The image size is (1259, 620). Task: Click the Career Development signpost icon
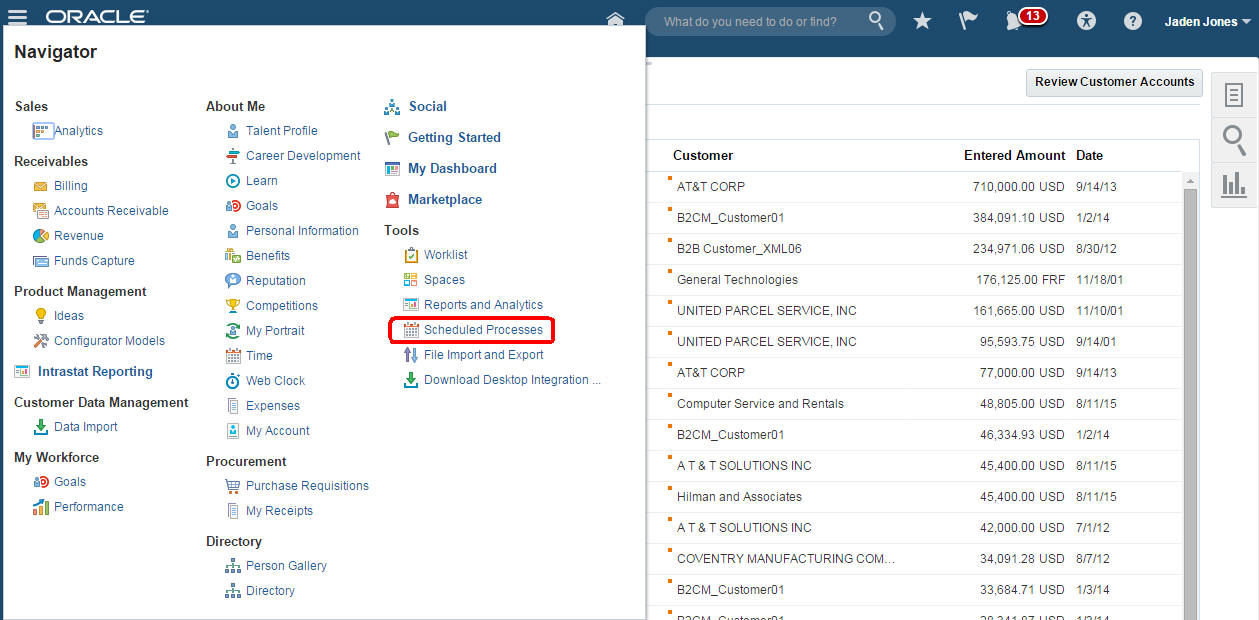[233, 156]
